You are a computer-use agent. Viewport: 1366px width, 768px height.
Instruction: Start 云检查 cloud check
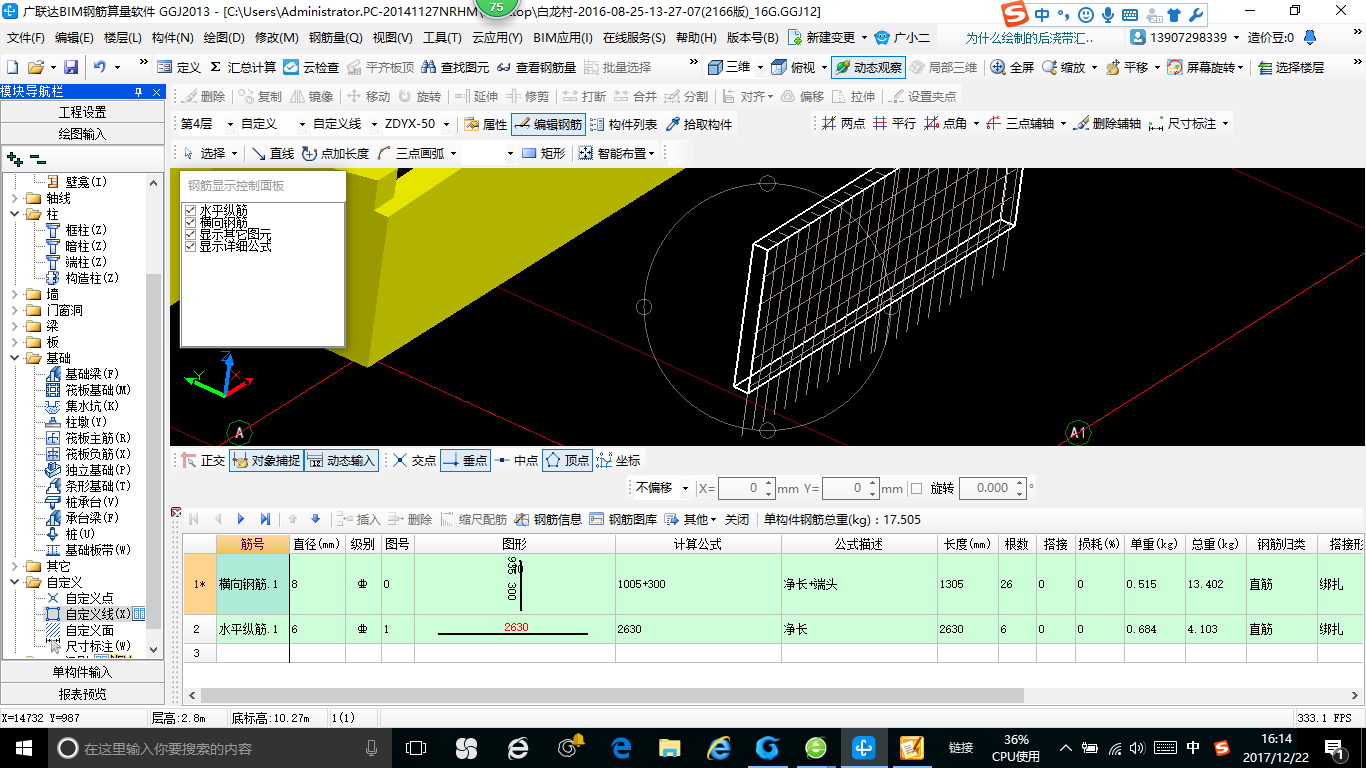(x=311, y=67)
